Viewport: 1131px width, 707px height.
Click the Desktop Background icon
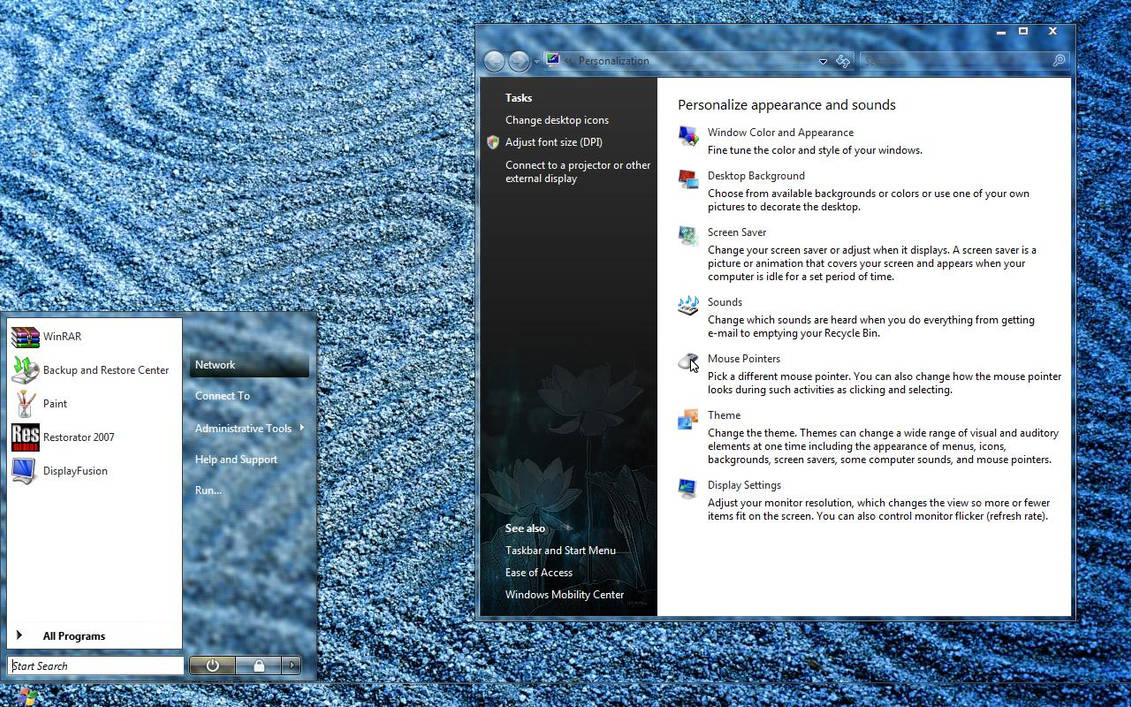pyautogui.click(x=688, y=179)
